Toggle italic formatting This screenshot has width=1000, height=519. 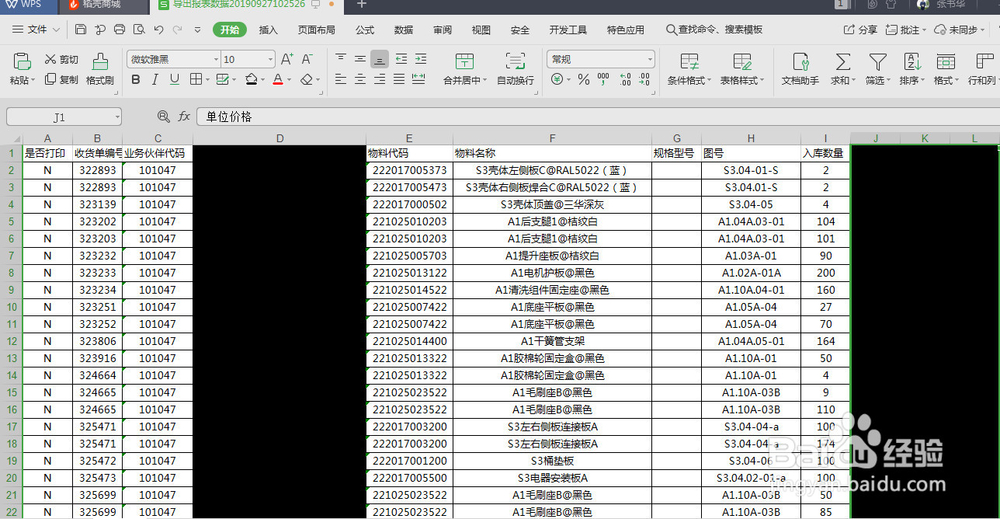click(x=155, y=80)
